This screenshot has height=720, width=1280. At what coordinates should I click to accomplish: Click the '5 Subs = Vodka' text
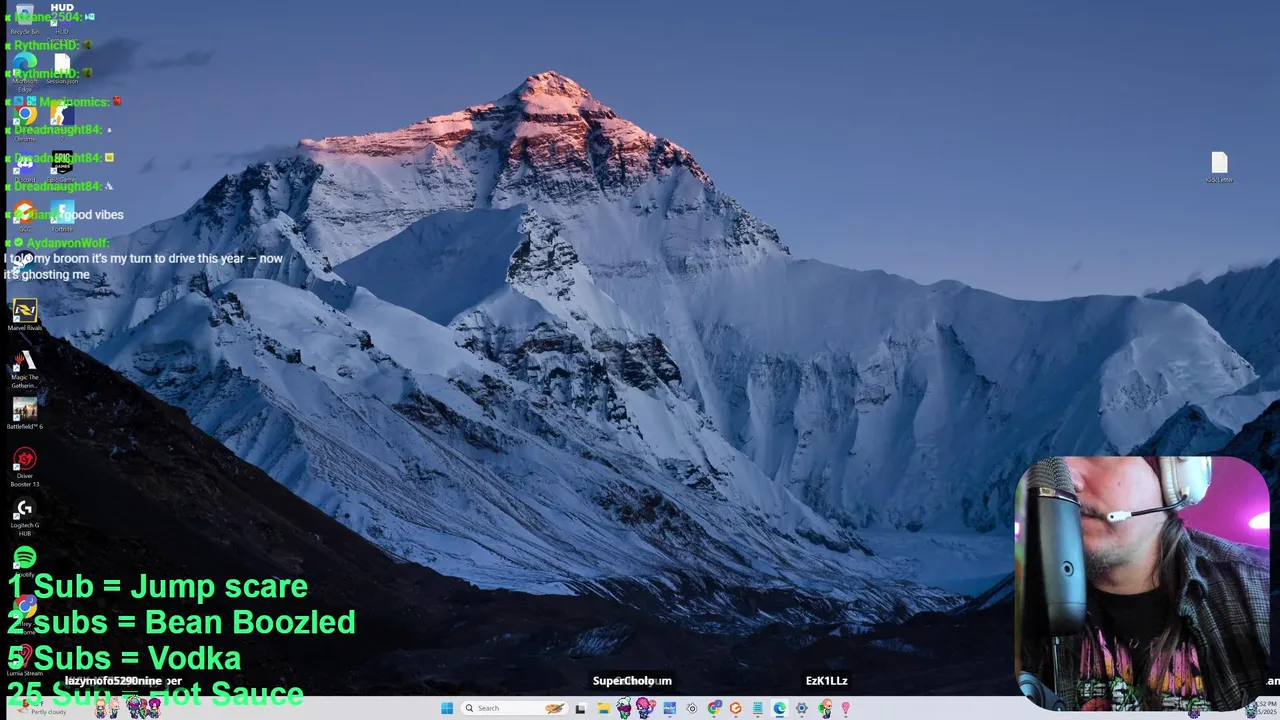pos(124,658)
